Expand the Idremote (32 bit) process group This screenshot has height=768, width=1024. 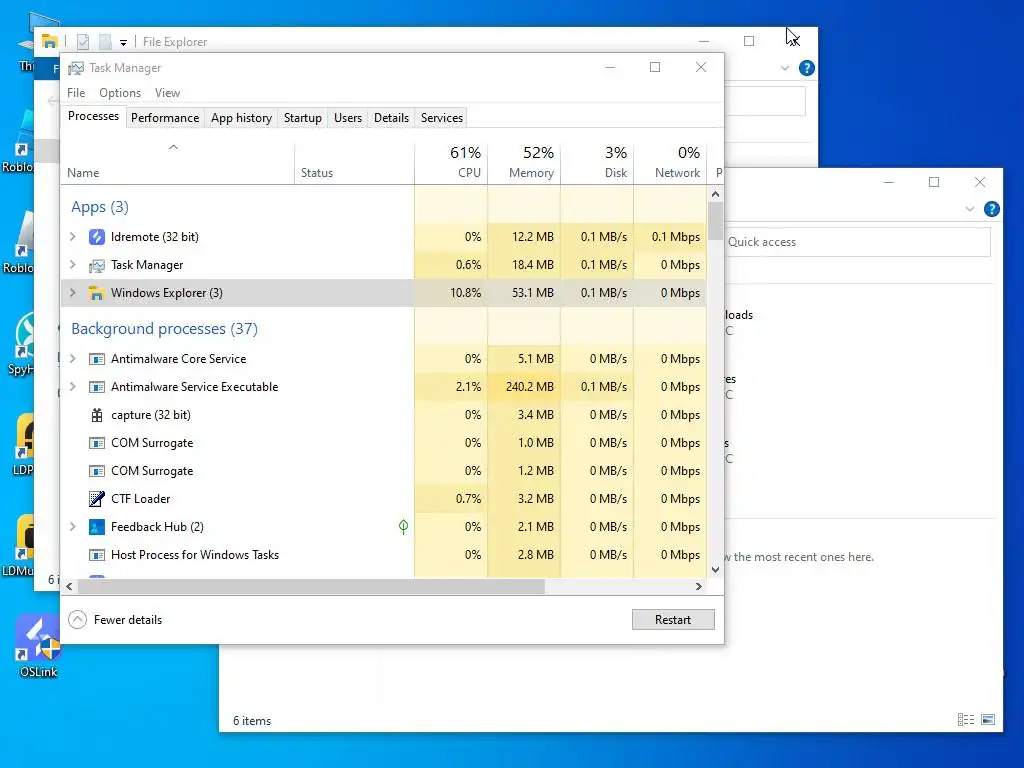pos(72,236)
